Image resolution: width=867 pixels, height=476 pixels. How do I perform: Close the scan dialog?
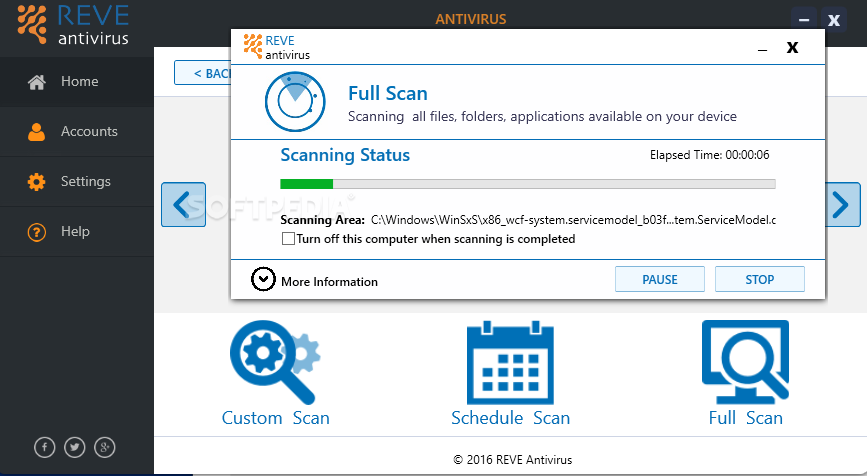(792, 48)
